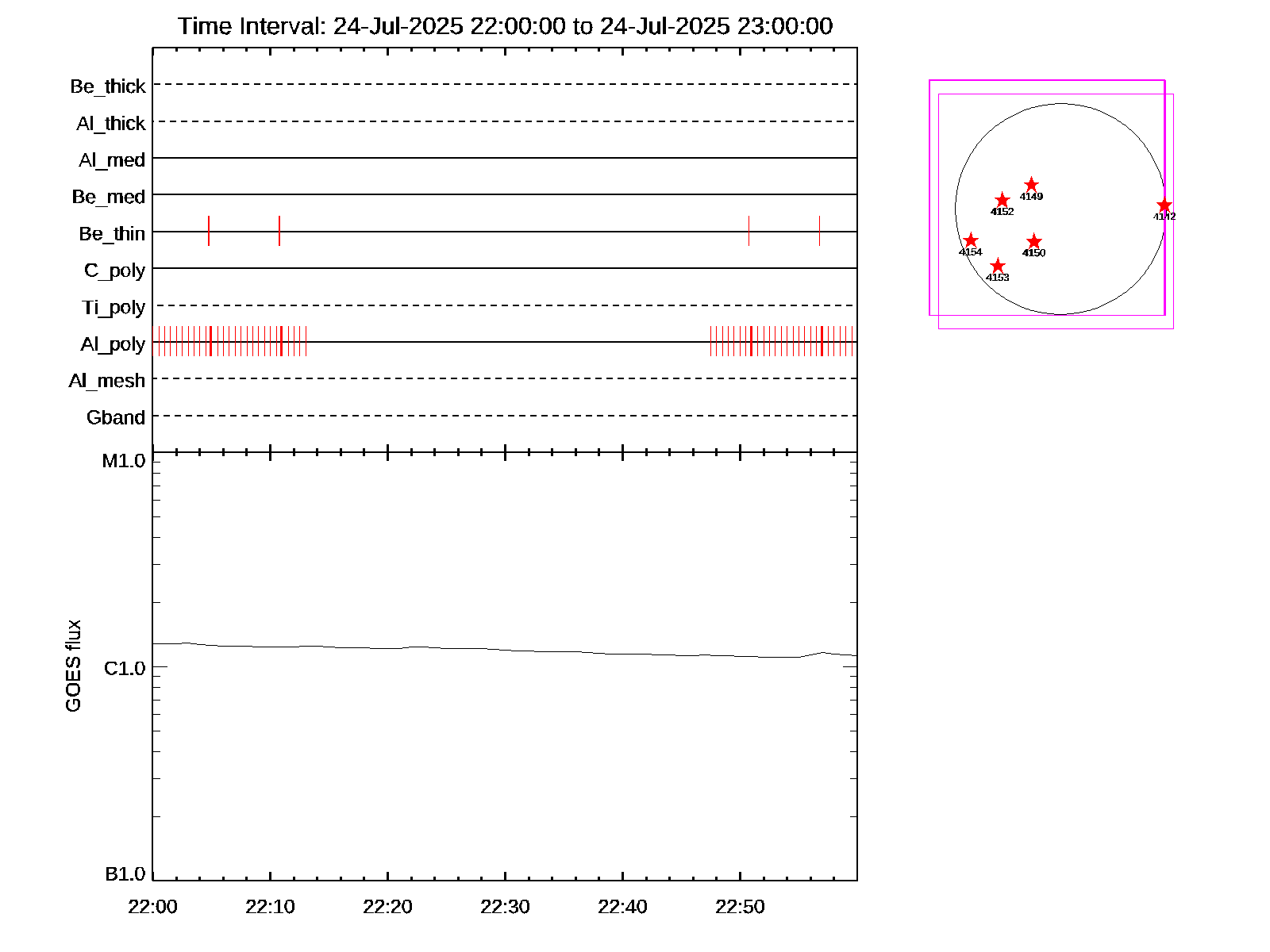Viewport: 1270px width, 952px height.
Task: Click the Be_thick filter label
Action: (x=108, y=86)
